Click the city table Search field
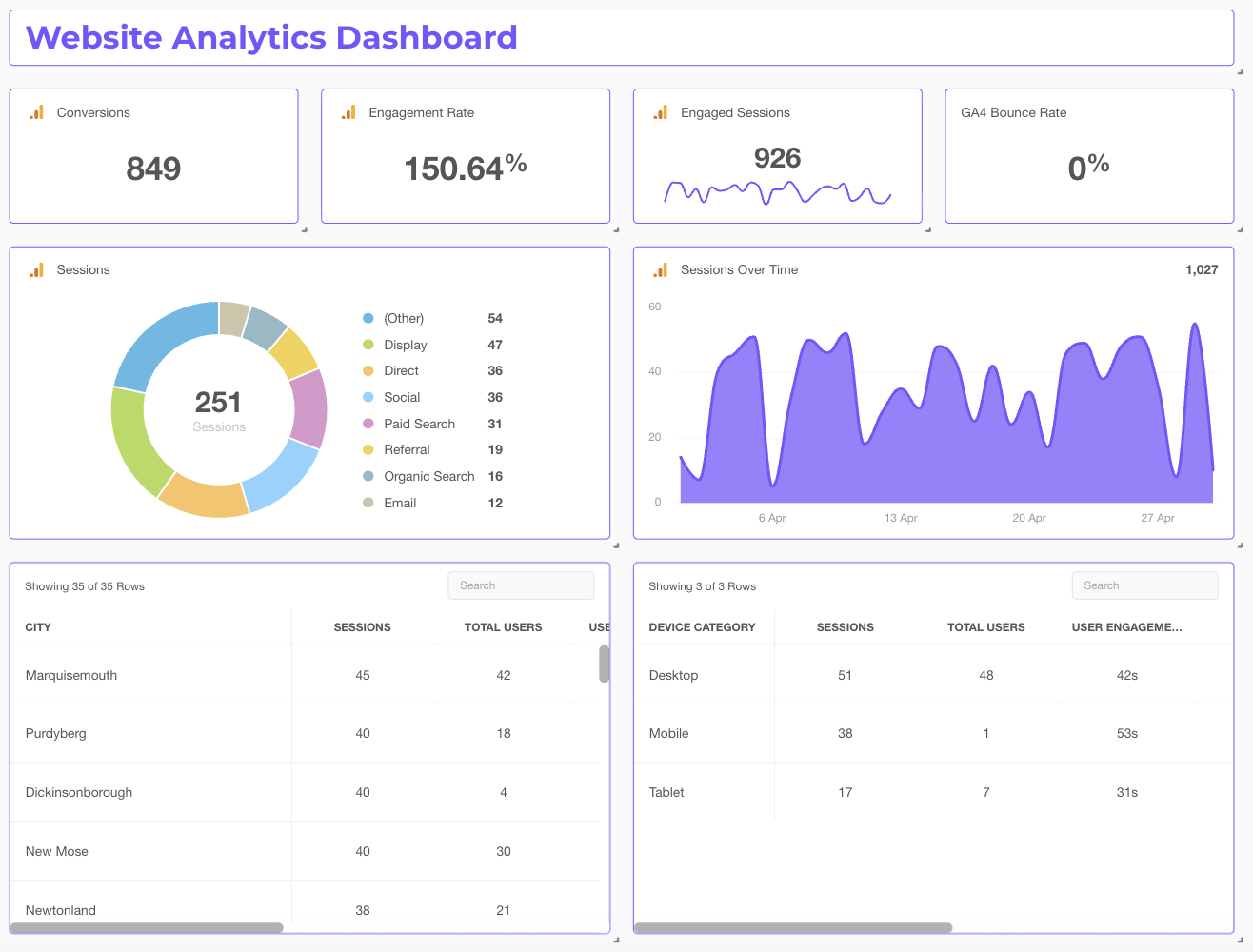The height and width of the screenshot is (952, 1253). point(521,585)
